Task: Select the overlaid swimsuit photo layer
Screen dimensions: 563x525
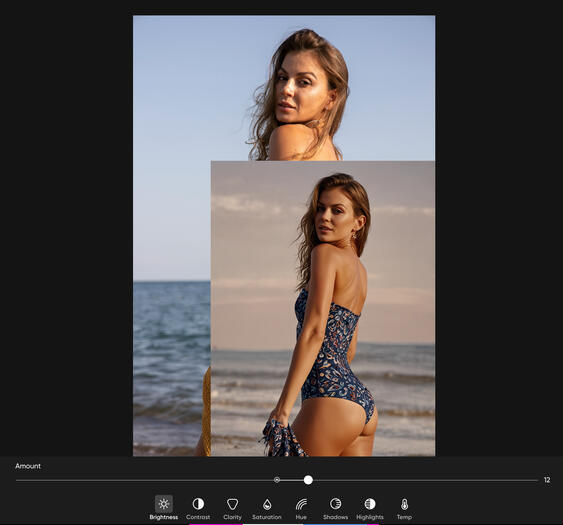Action: [323, 308]
